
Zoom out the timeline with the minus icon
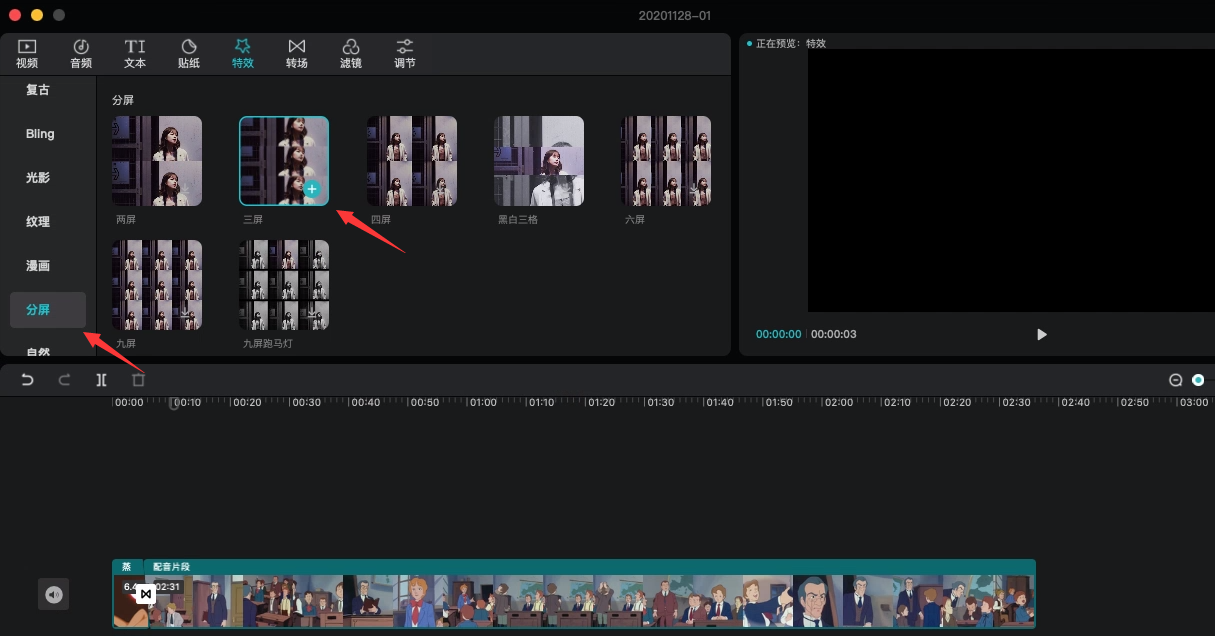pos(1176,380)
